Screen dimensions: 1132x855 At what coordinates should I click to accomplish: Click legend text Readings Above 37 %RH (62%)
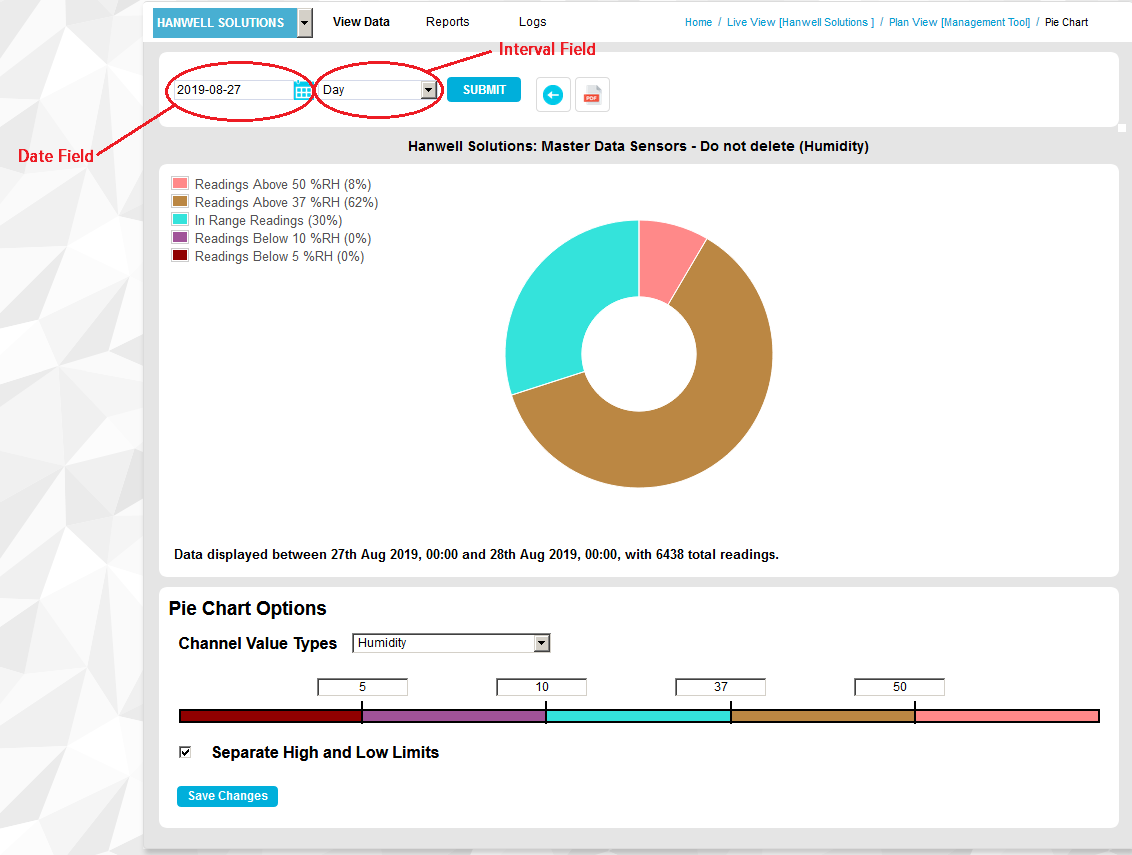pos(287,202)
